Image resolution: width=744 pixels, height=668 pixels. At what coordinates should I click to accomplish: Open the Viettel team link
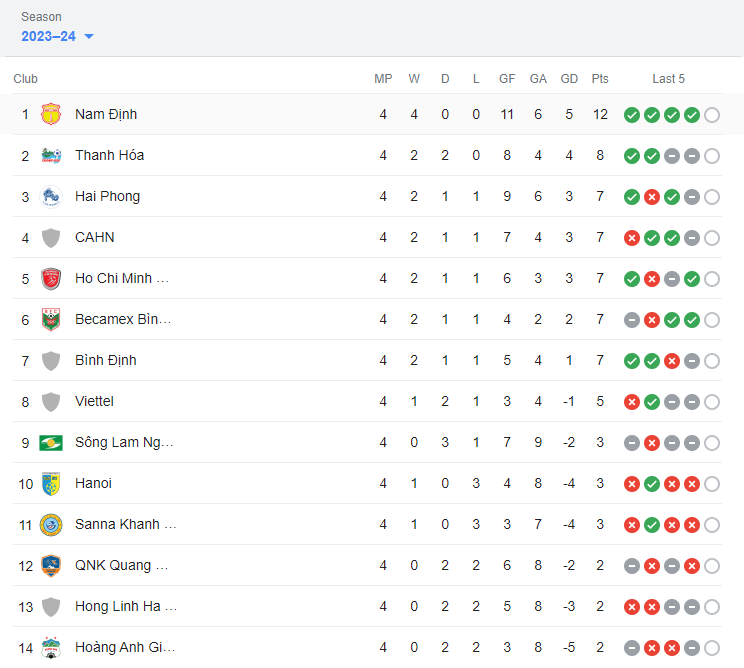pyautogui.click(x=94, y=402)
